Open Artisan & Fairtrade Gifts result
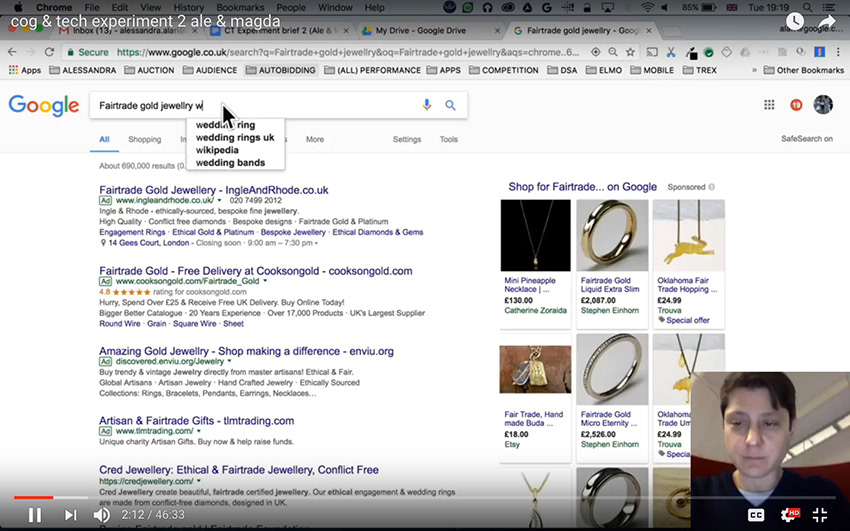Image resolution: width=850 pixels, height=531 pixels. tap(196, 420)
